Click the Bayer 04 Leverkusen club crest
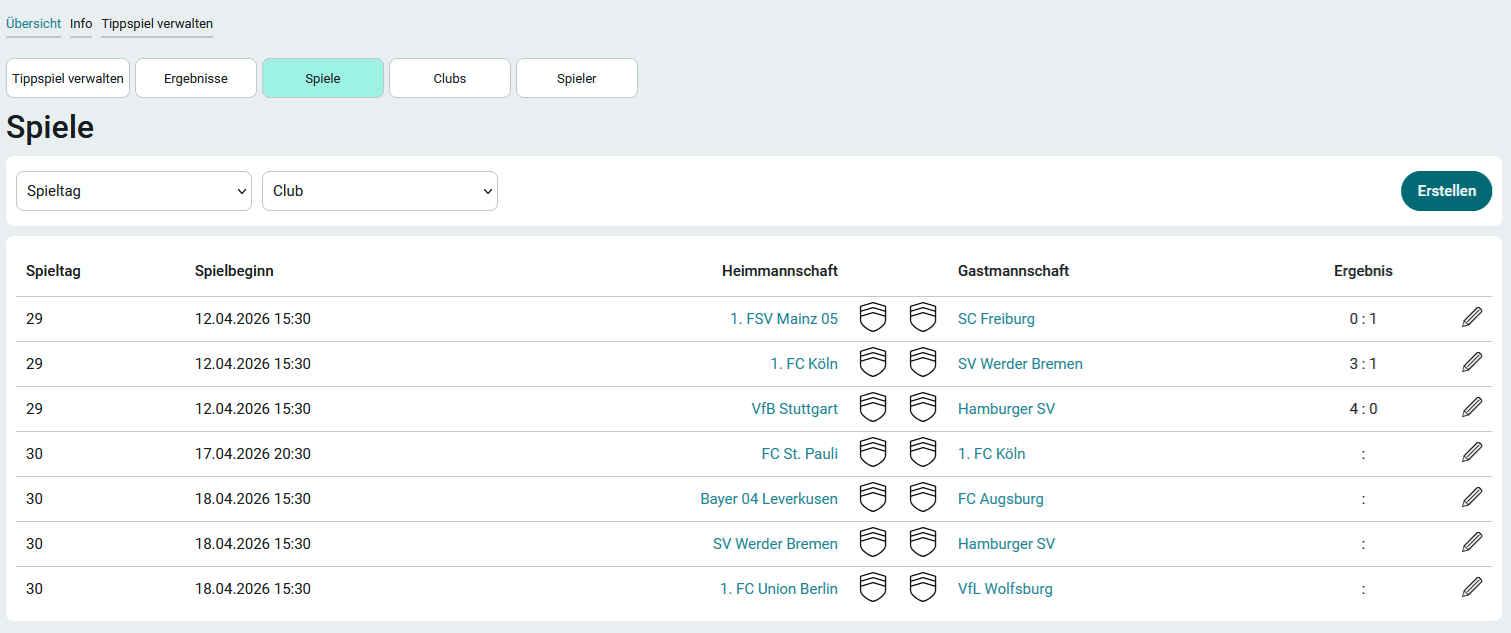The image size is (1511, 633). pyautogui.click(x=873, y=498)
